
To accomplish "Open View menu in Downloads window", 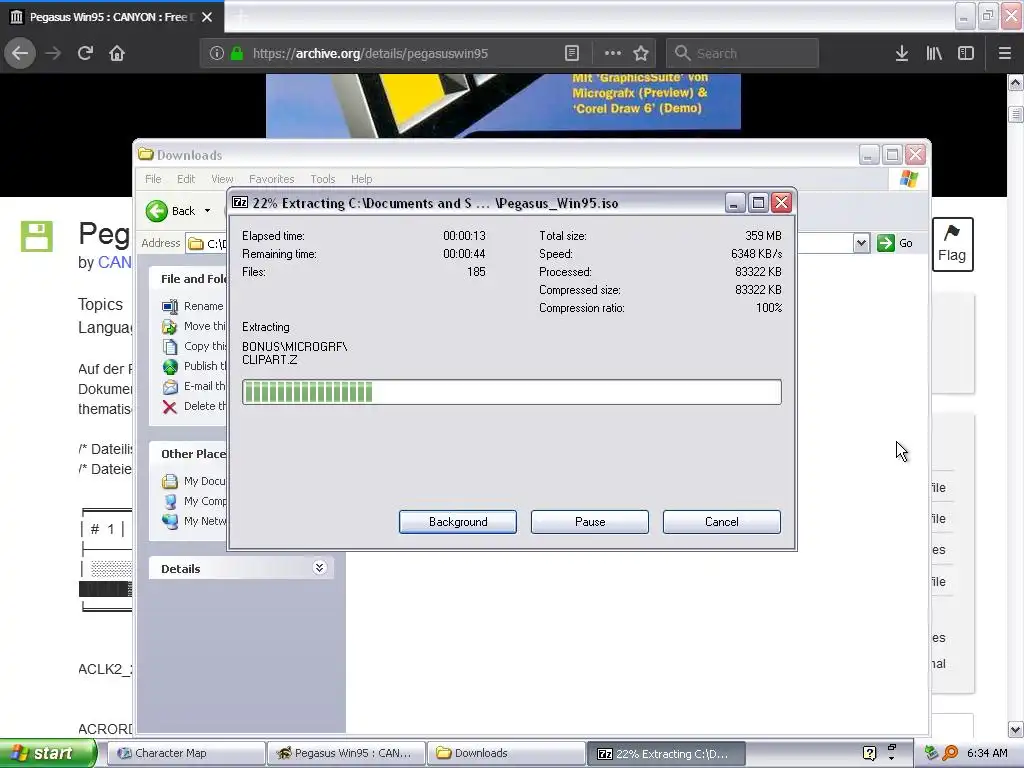I will click(222, 179).
